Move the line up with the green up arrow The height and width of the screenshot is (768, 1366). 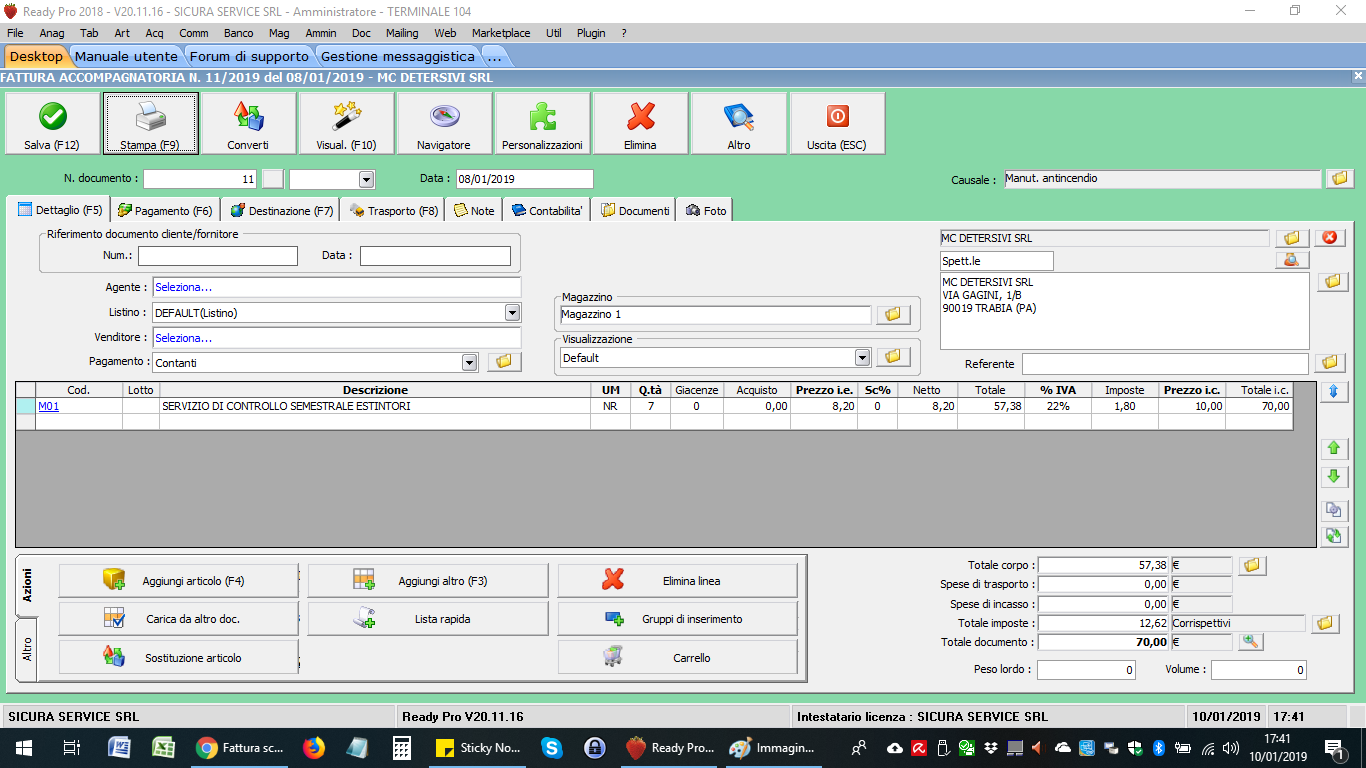coord(1334,449)
